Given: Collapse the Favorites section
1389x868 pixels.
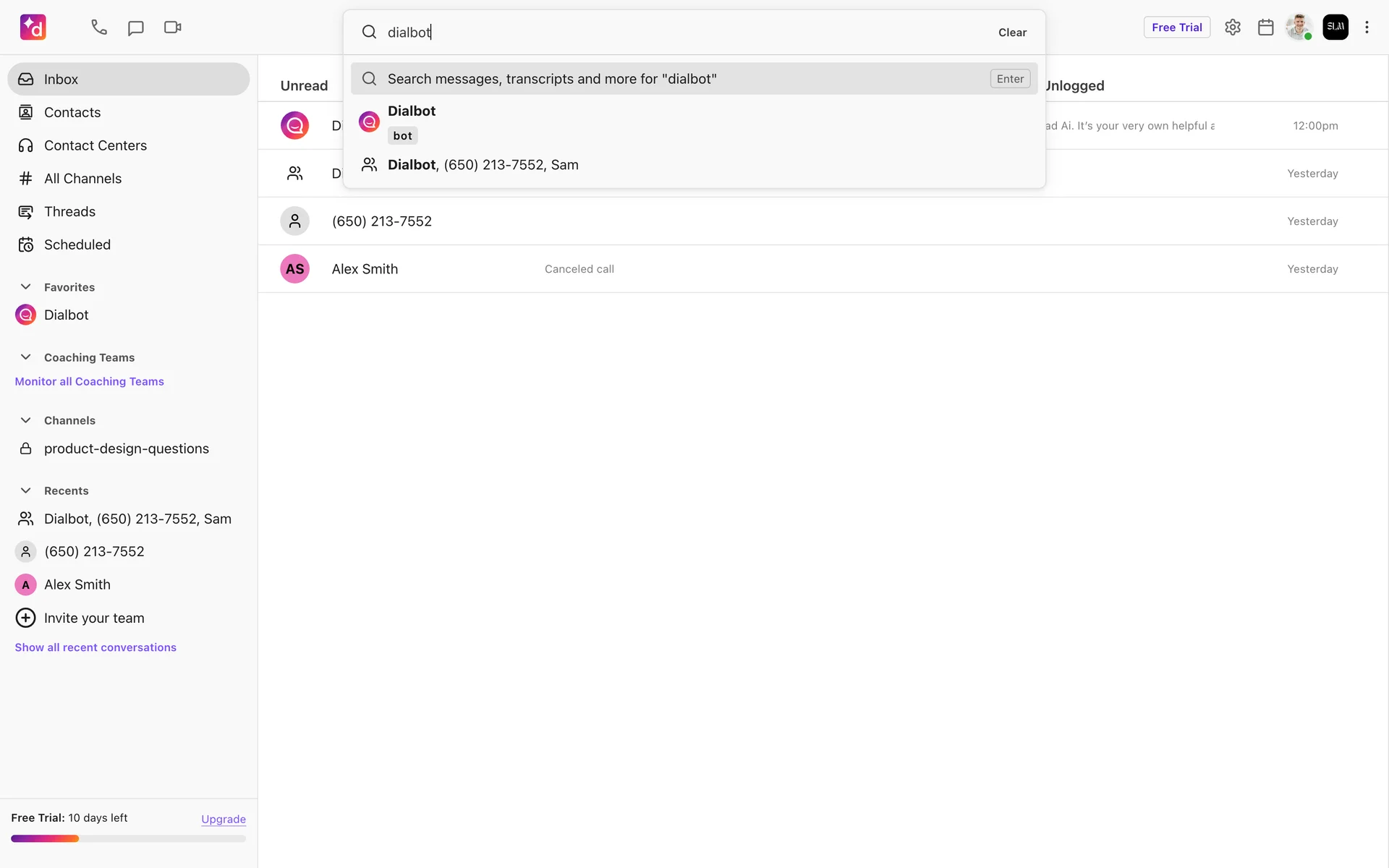Looking at the screenshot, I should click(x=25, y=287).
